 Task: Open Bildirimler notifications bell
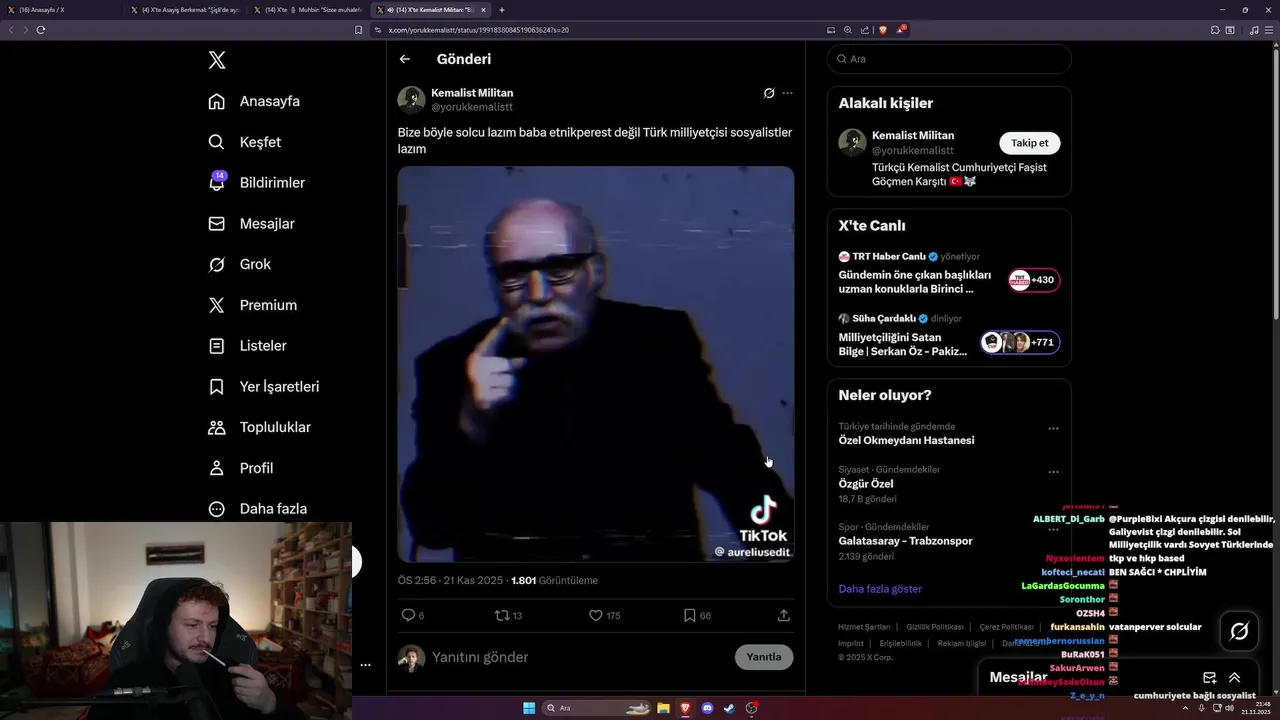[257, 183]
